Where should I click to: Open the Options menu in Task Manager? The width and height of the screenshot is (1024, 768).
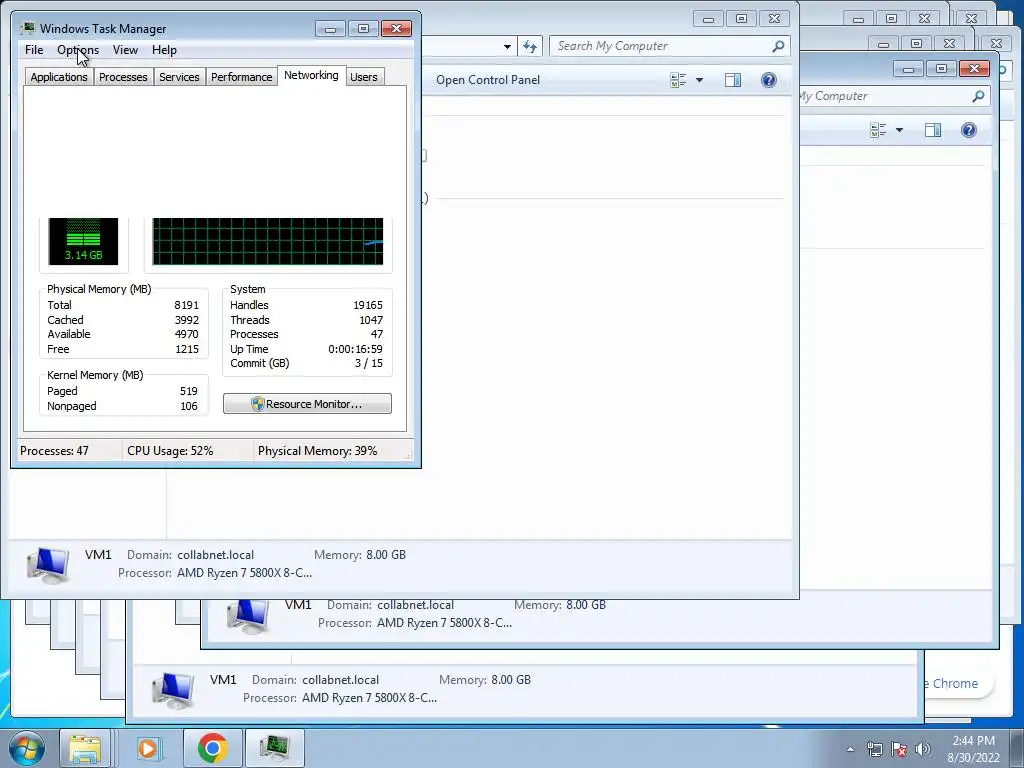78,50
